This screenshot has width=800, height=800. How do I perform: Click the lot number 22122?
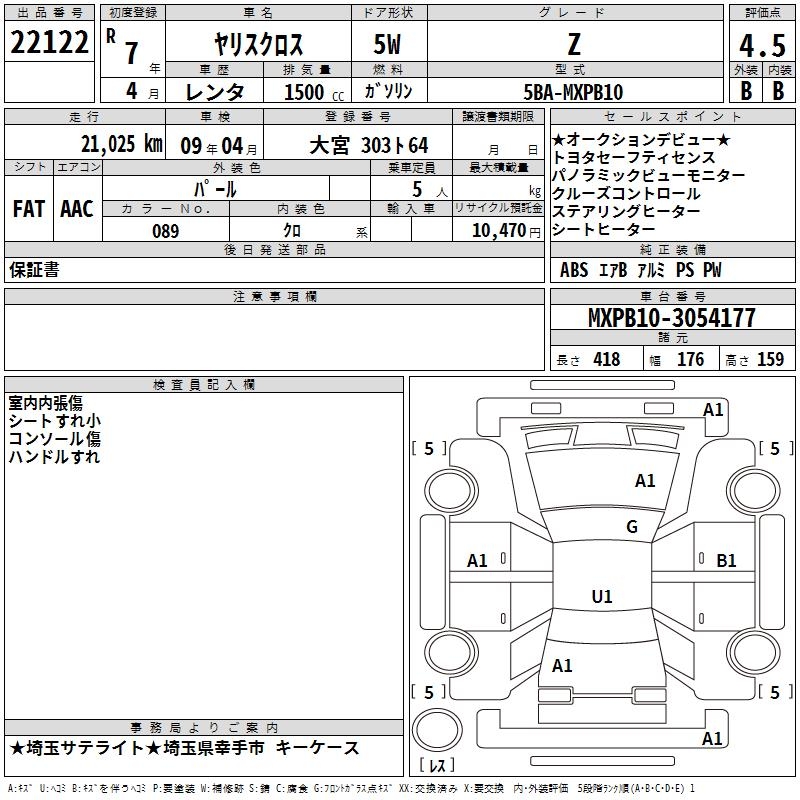coord(48,43)
